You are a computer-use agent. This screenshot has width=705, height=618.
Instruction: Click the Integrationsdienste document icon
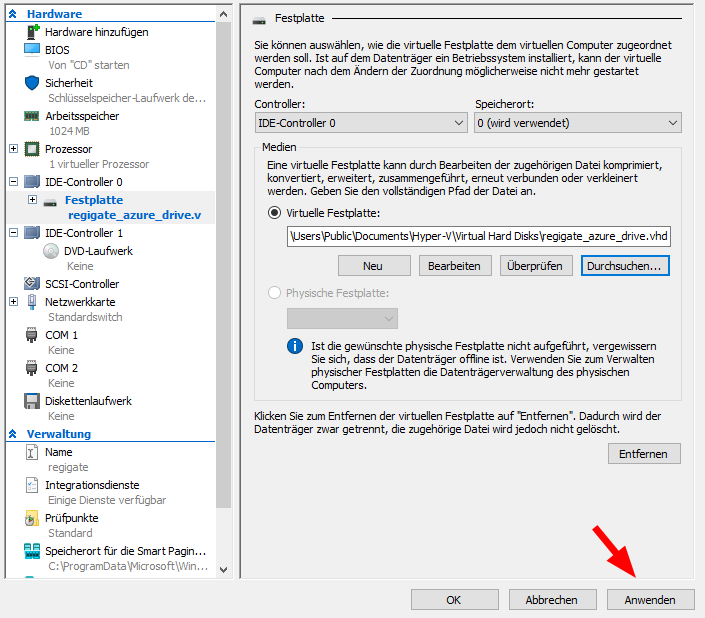point(32,485)
